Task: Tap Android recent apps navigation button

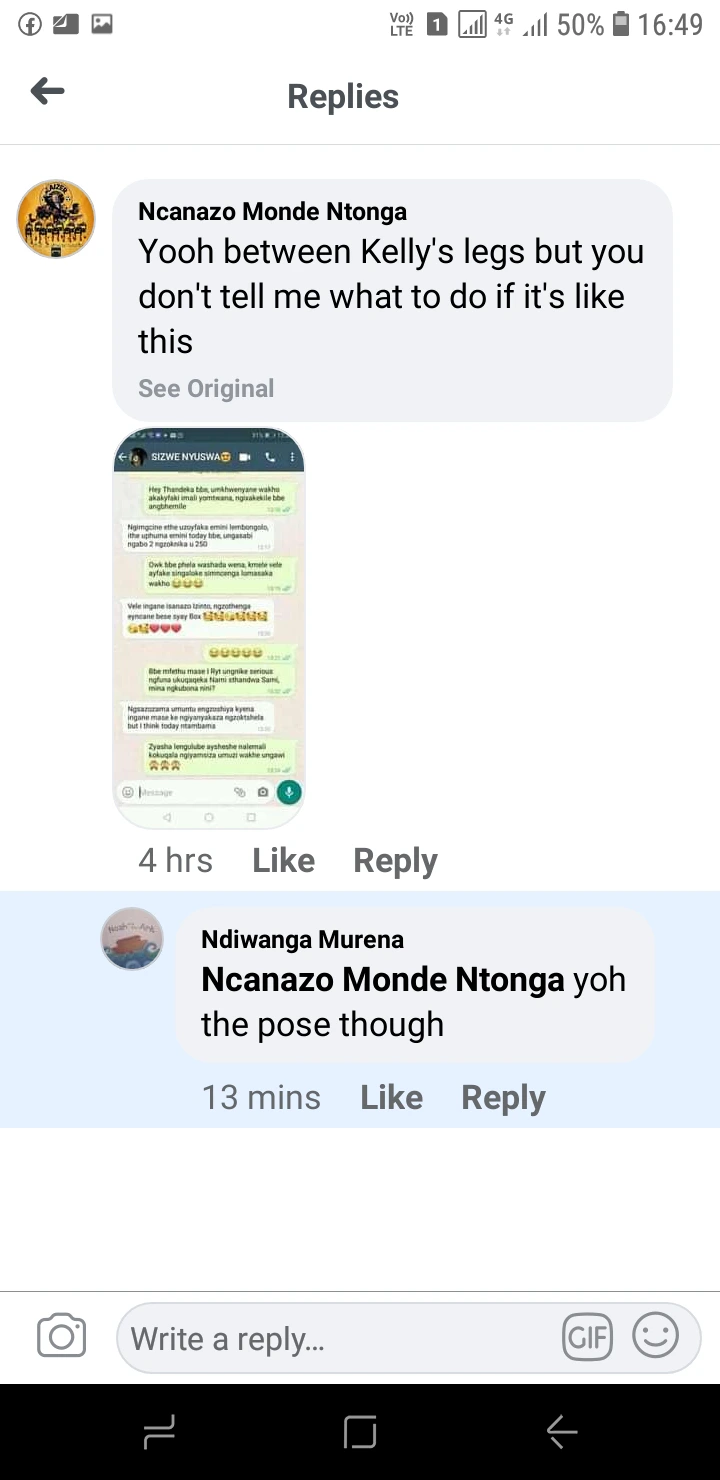Action: point(160,1432)
